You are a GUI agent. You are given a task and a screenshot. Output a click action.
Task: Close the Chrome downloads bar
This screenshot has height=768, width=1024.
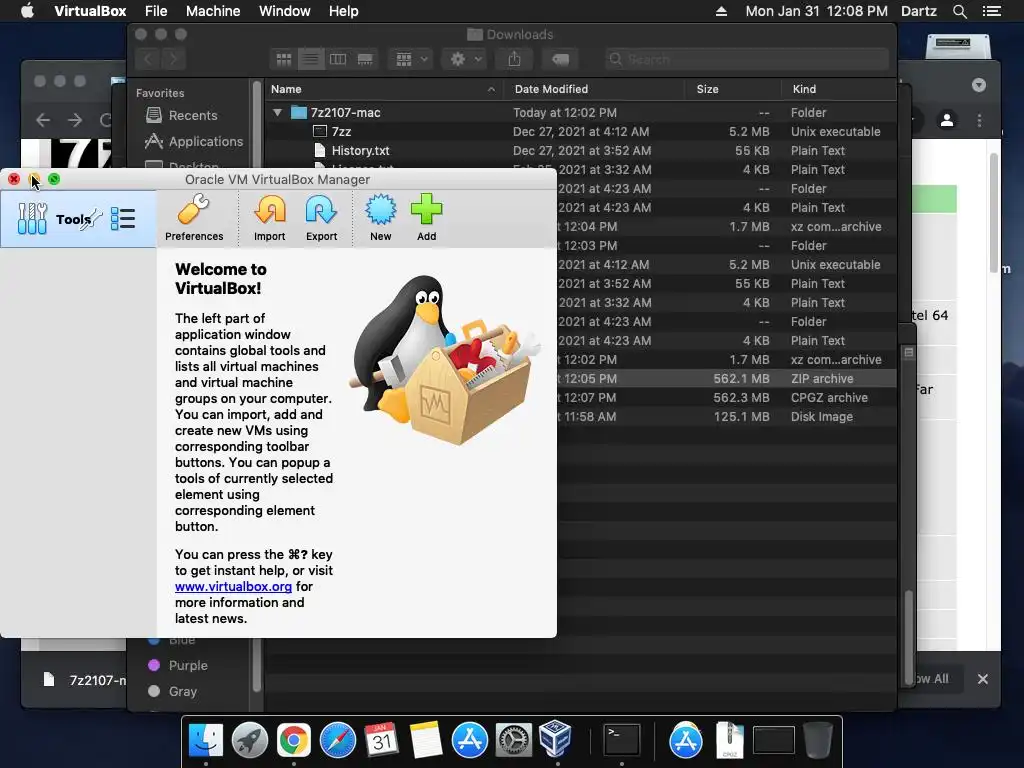(982, 679)
